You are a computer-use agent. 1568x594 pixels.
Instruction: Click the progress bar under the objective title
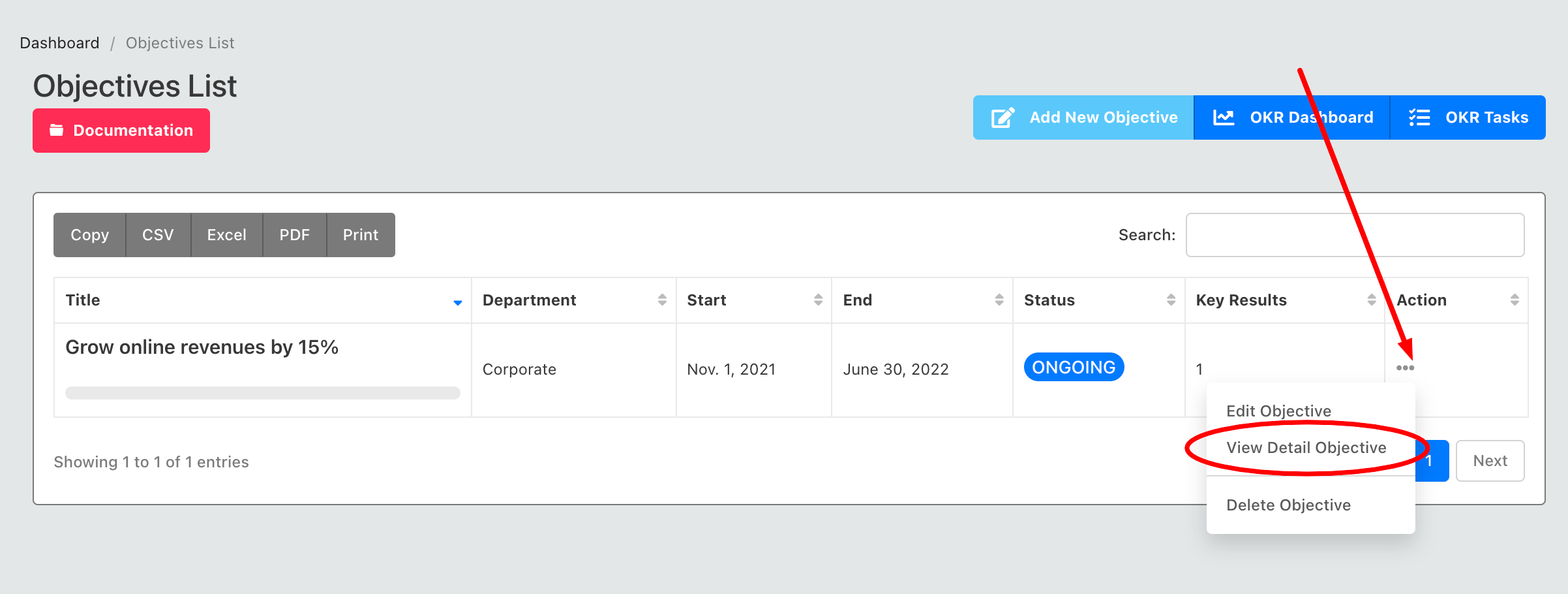tap(263, 393)
